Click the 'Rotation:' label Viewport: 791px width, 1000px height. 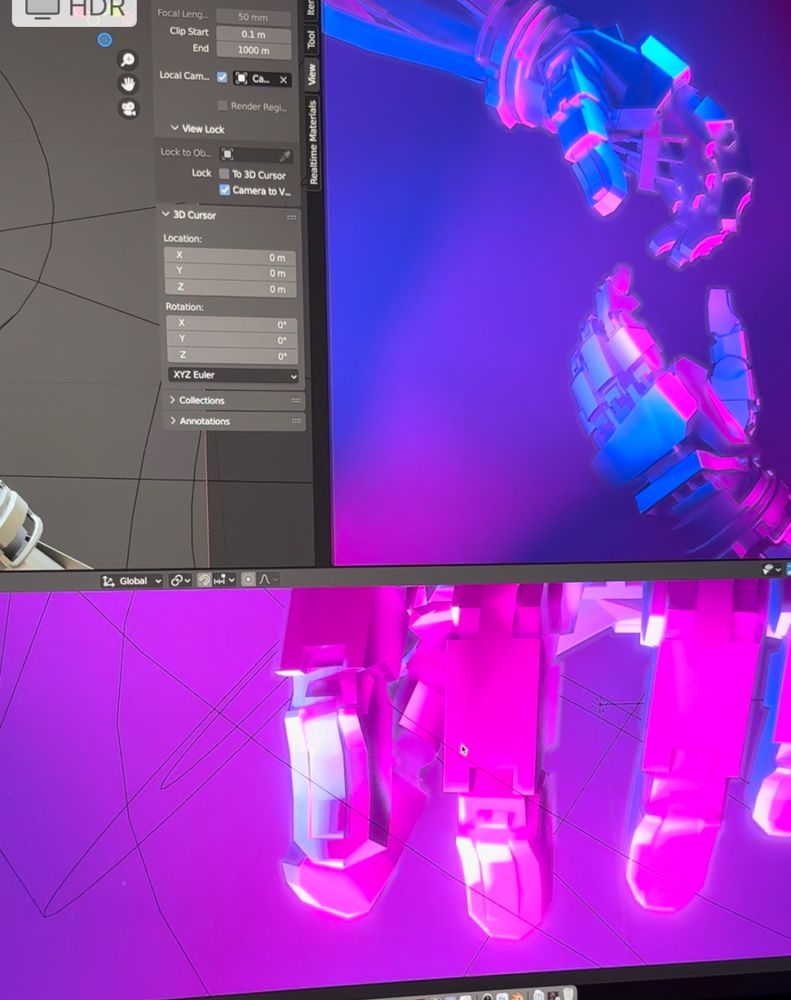point(184,307)
